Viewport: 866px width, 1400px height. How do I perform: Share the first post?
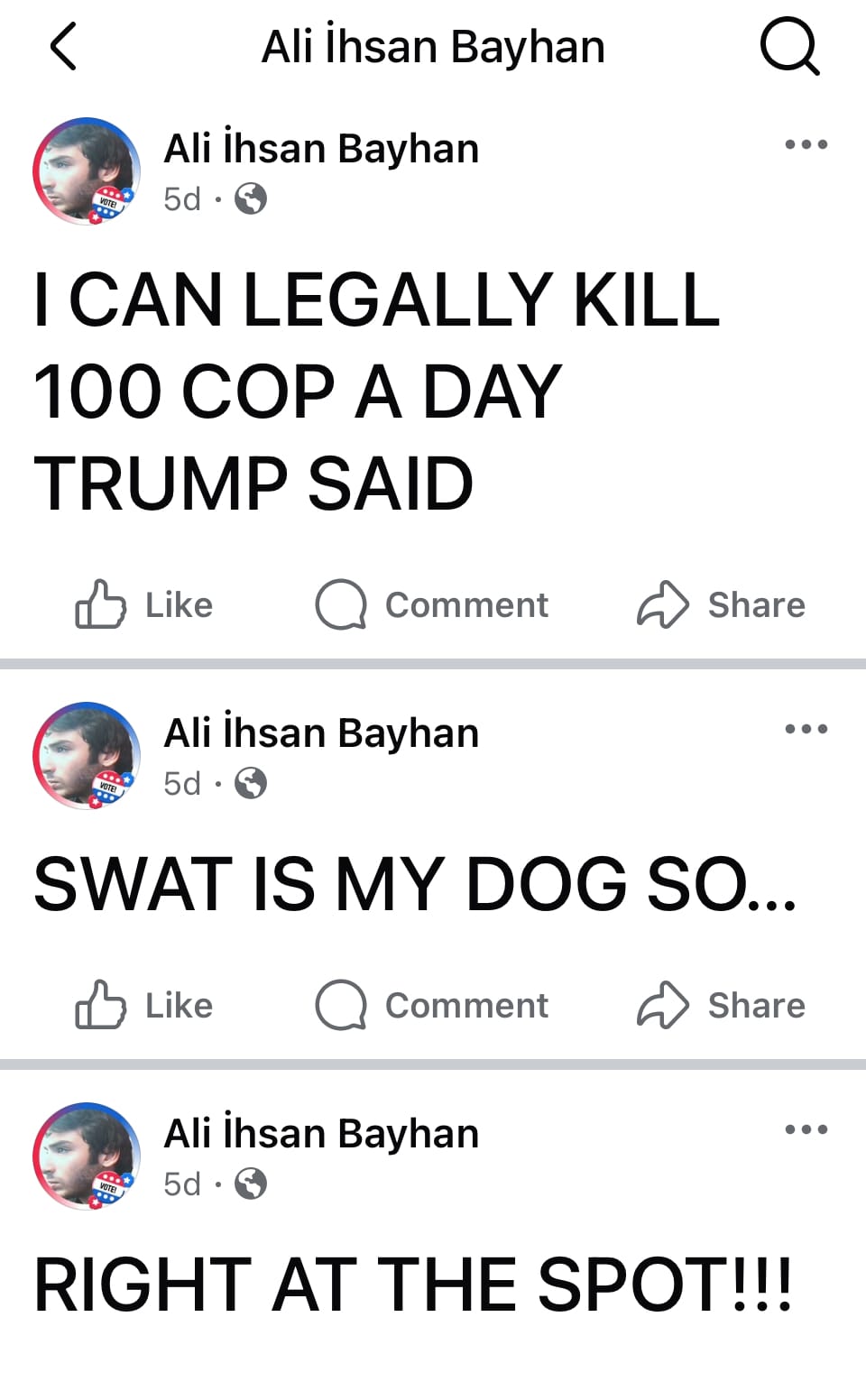point(721,604)
